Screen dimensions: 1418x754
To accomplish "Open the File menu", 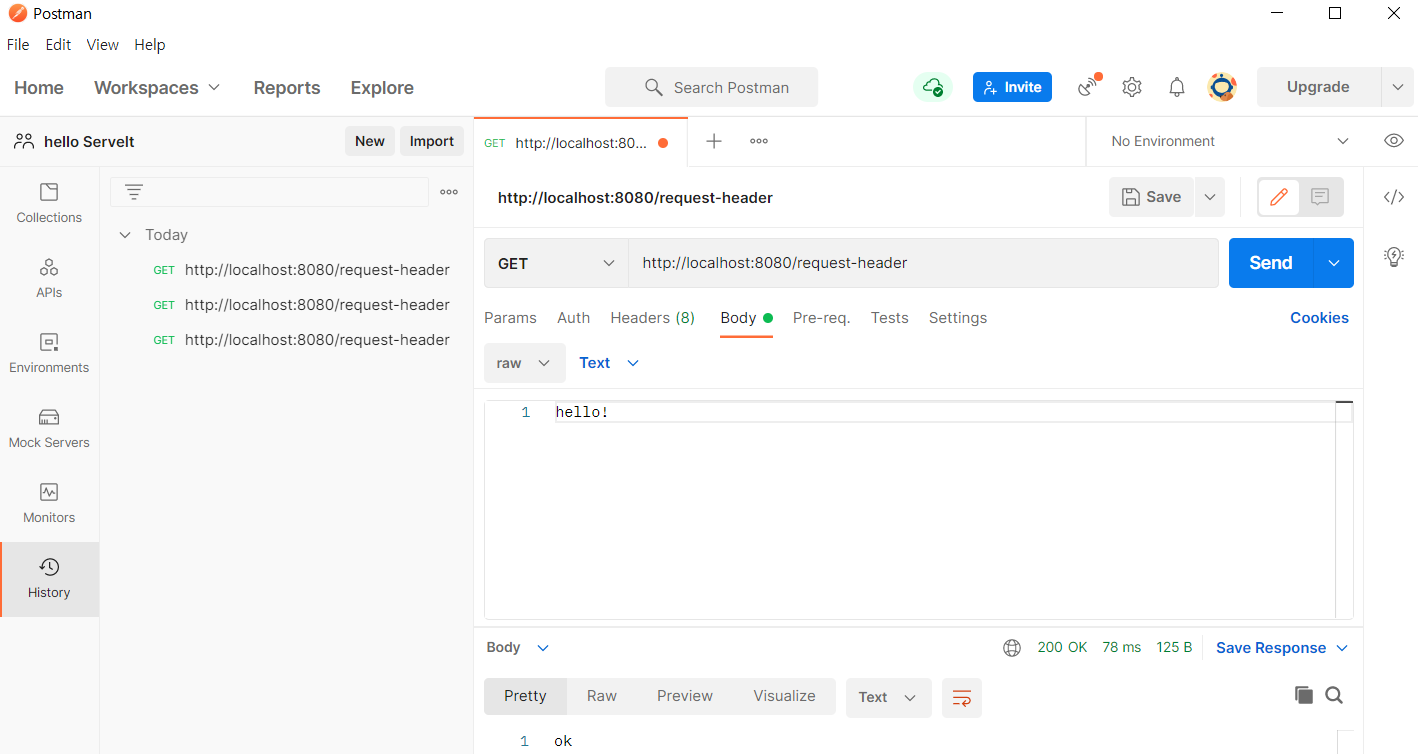I will coord(18,45).
